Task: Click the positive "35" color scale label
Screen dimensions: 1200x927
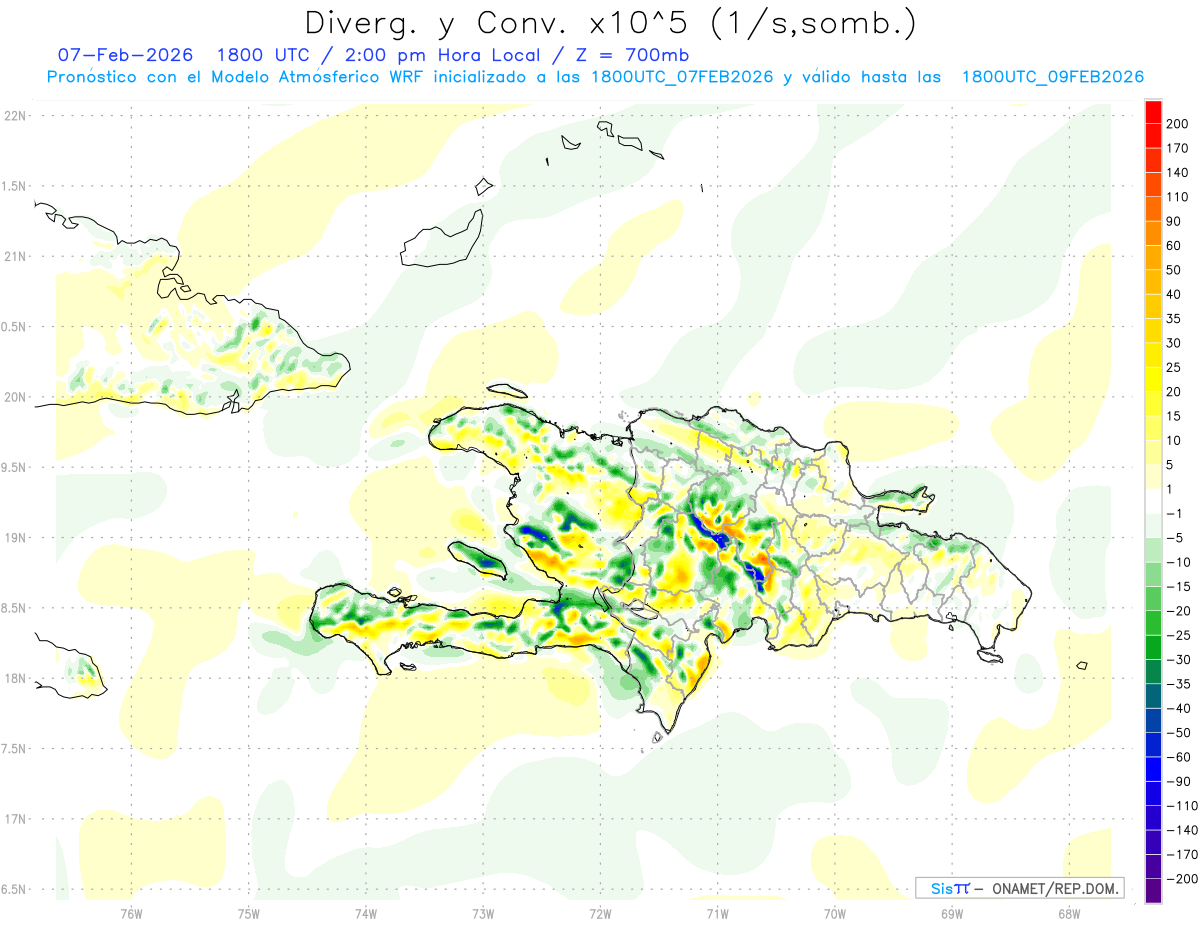Action: click(1174, 318)
